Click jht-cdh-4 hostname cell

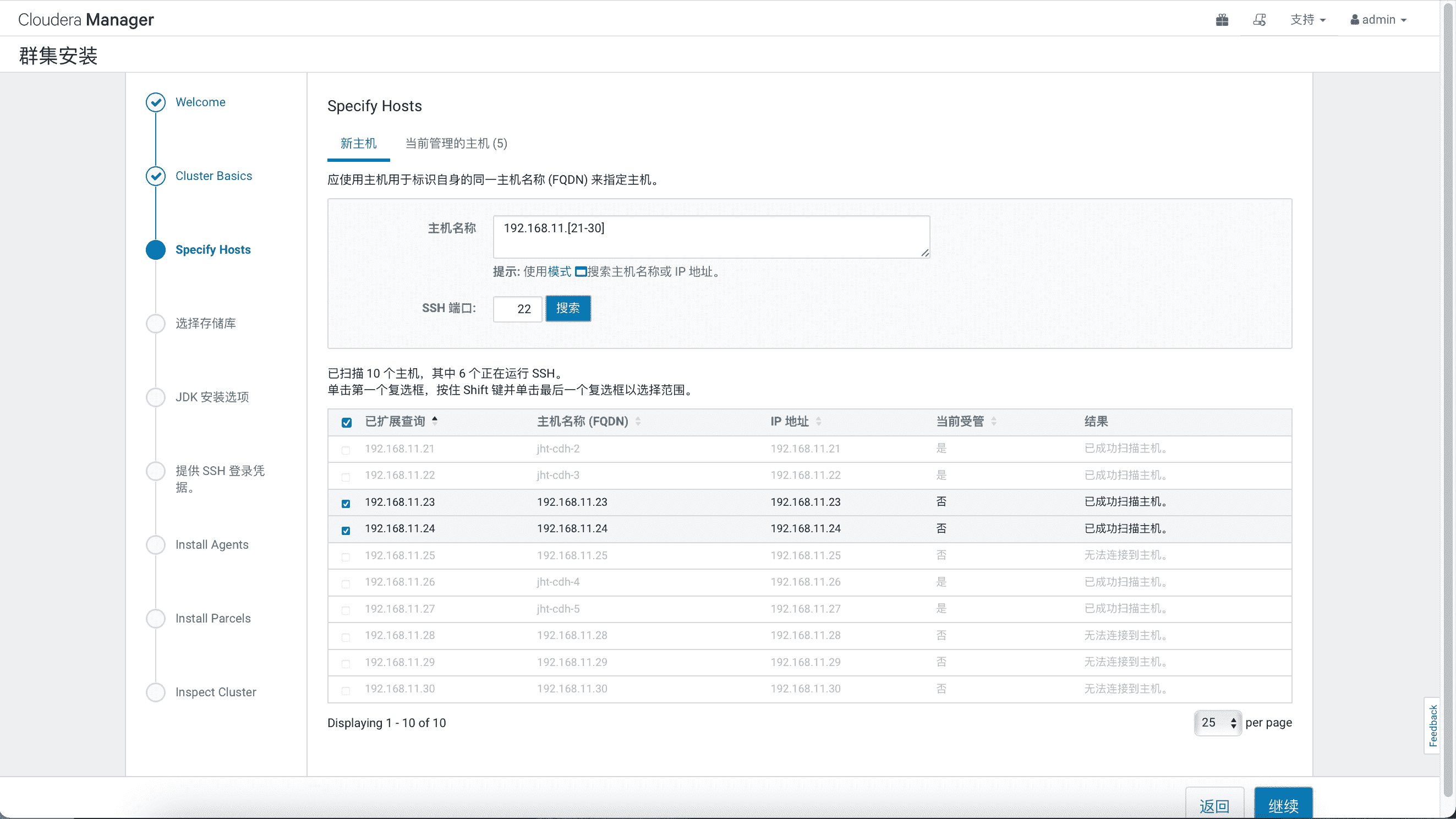pos(558,582)
